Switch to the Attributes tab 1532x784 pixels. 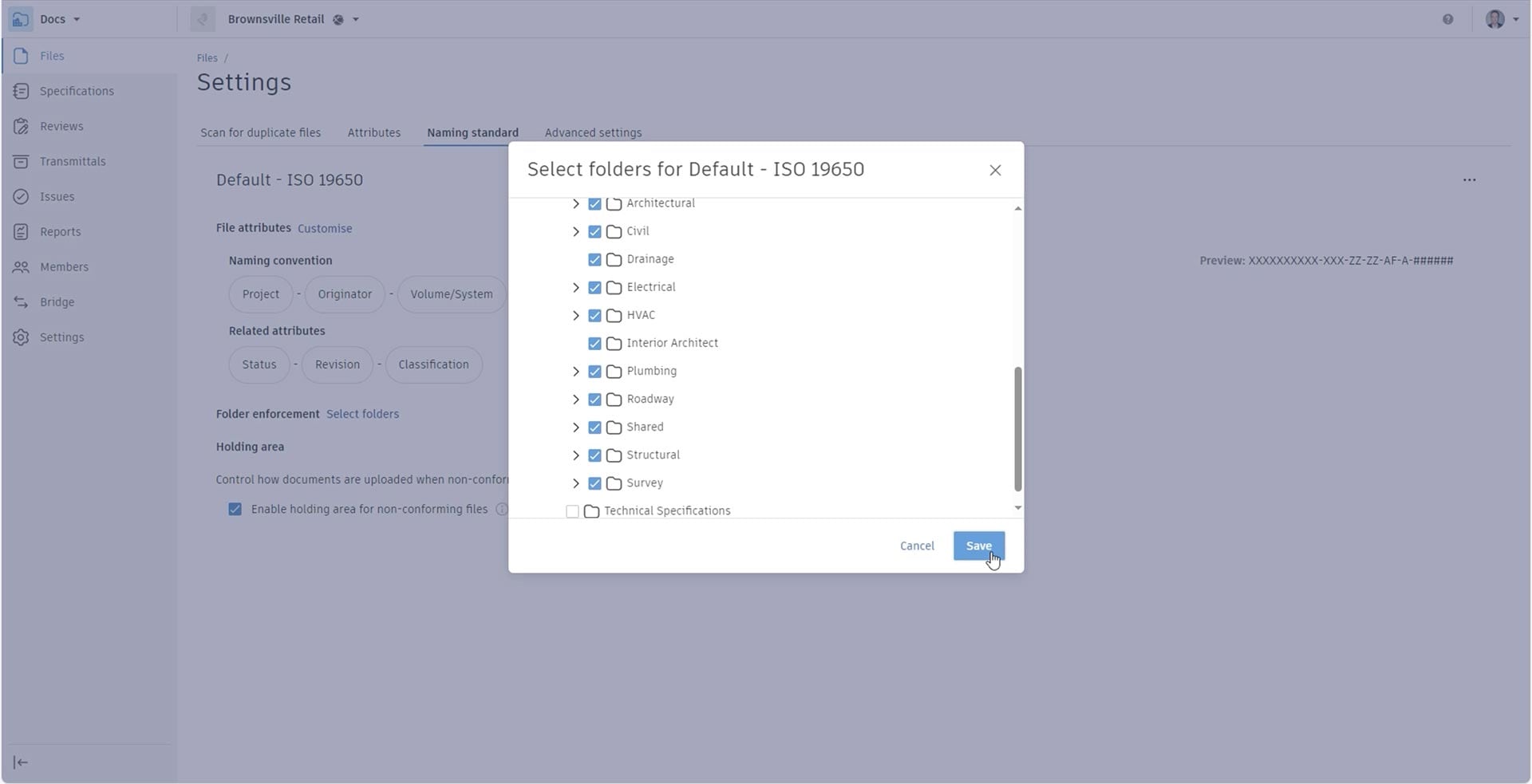pos(373,133)
